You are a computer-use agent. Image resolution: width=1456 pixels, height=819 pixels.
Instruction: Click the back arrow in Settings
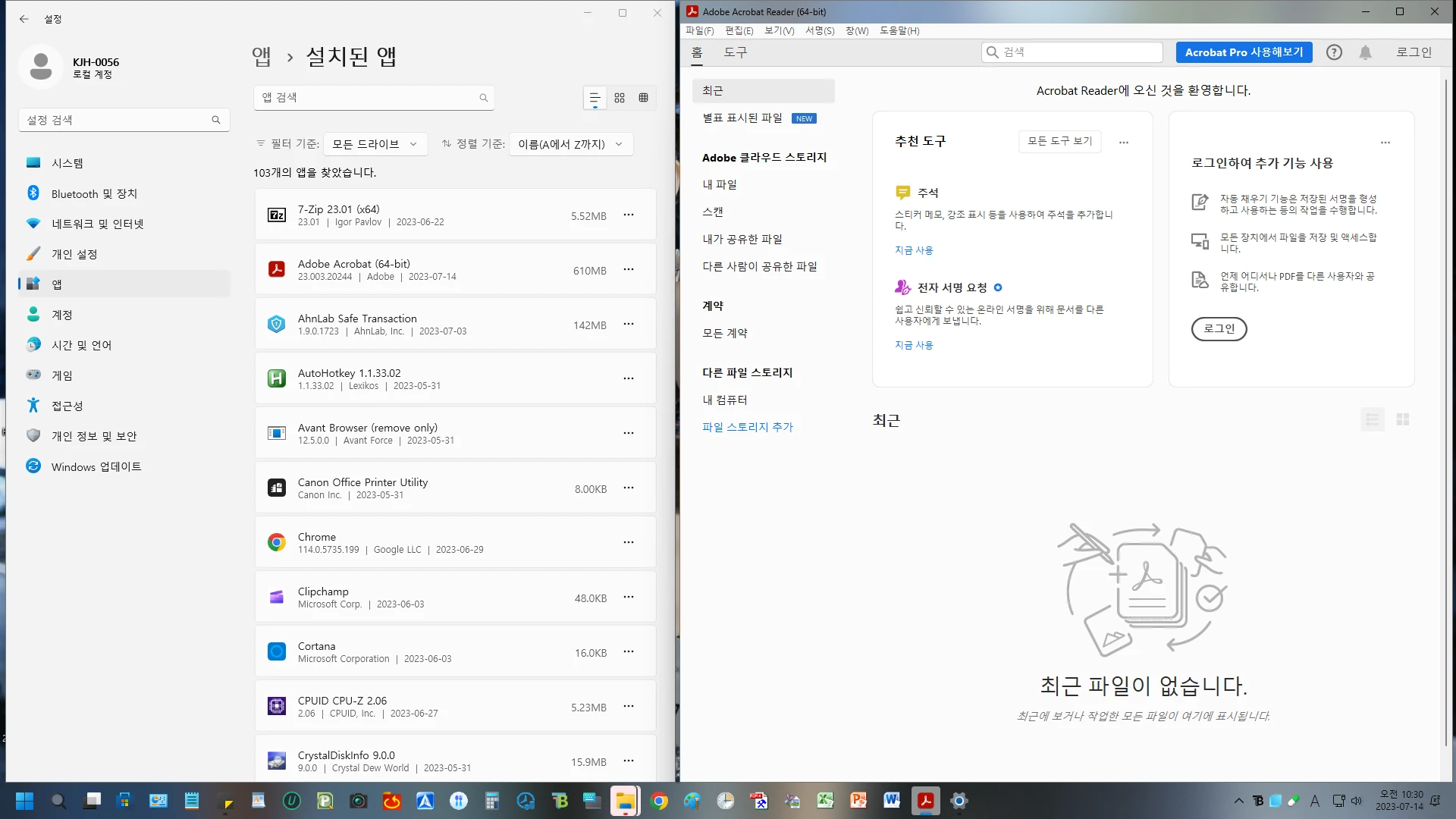pyautogui.click(x=24, y=19)
